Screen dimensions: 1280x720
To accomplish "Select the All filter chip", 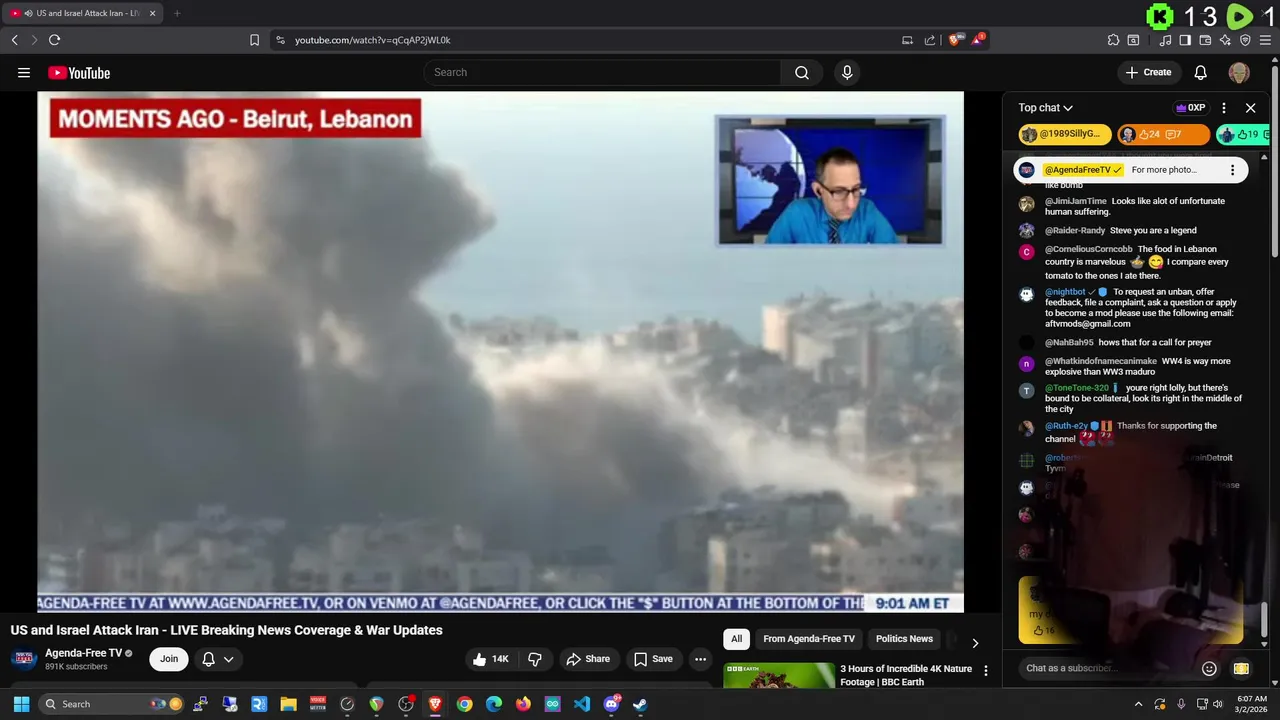I will [x=736, y=639].
